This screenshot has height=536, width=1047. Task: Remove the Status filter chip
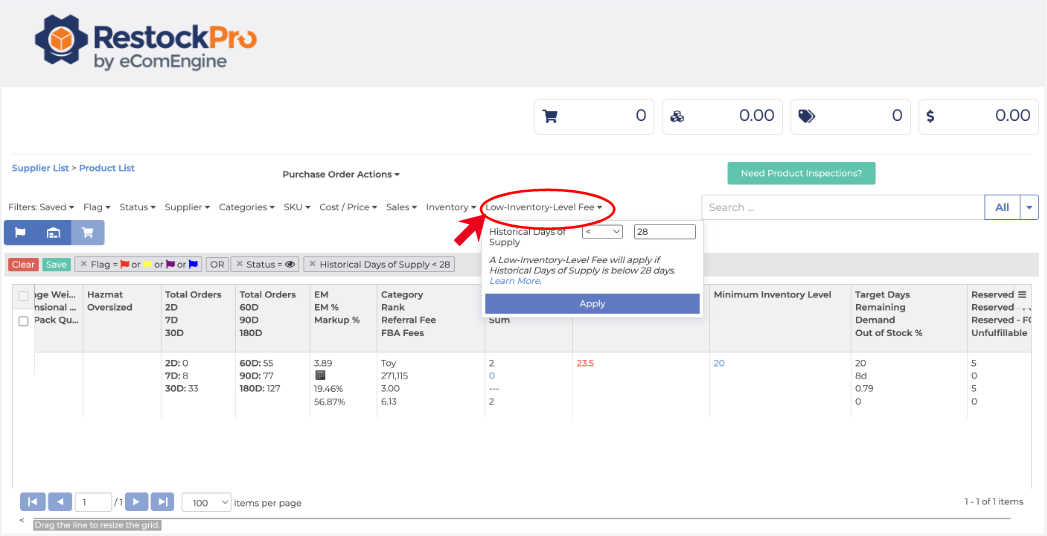(239, 265)
